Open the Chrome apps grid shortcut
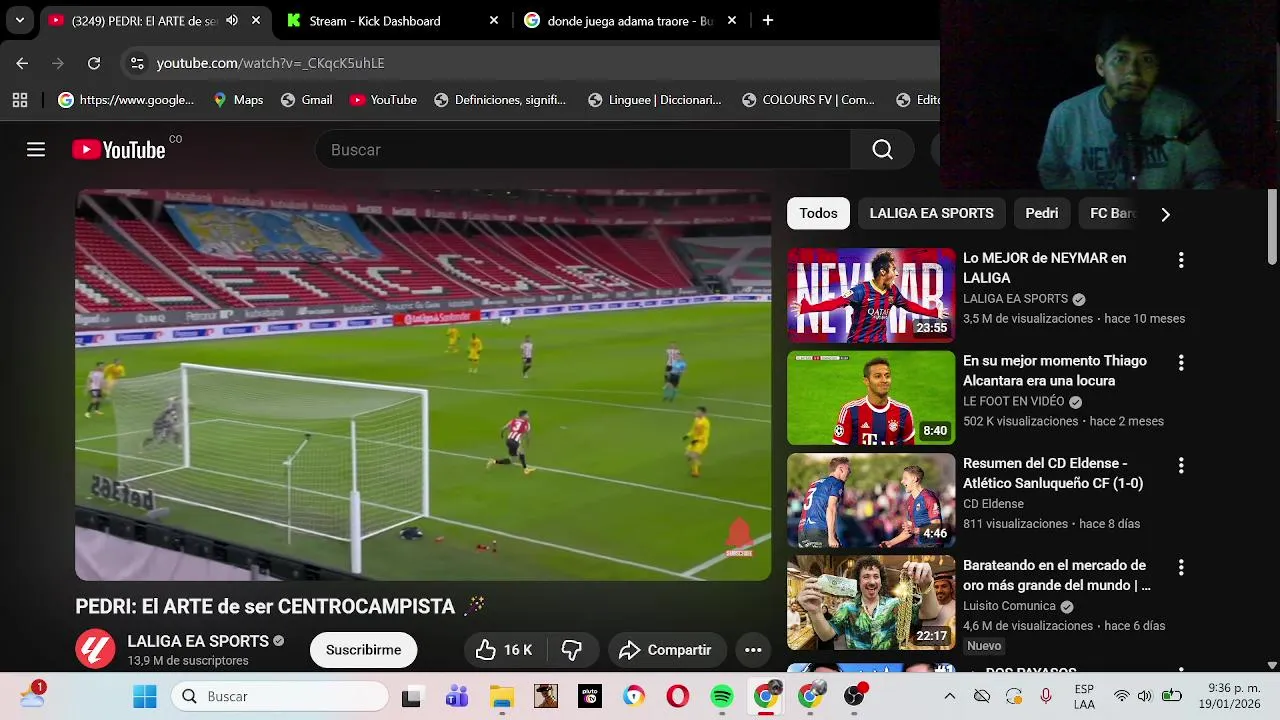The width and height of the screenshot is (1280, 720). (20, 100)
